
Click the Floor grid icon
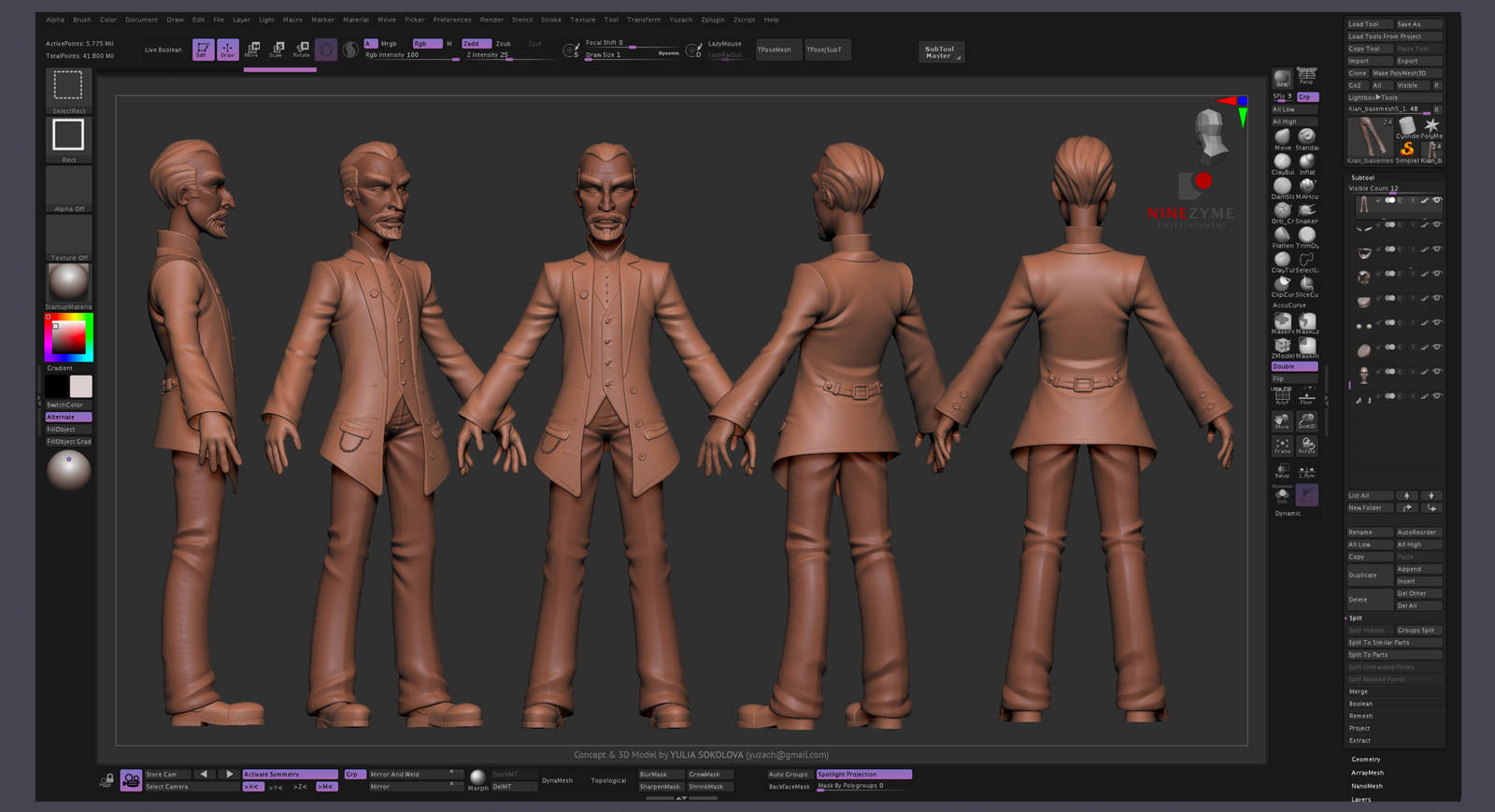coord(1306,397)
